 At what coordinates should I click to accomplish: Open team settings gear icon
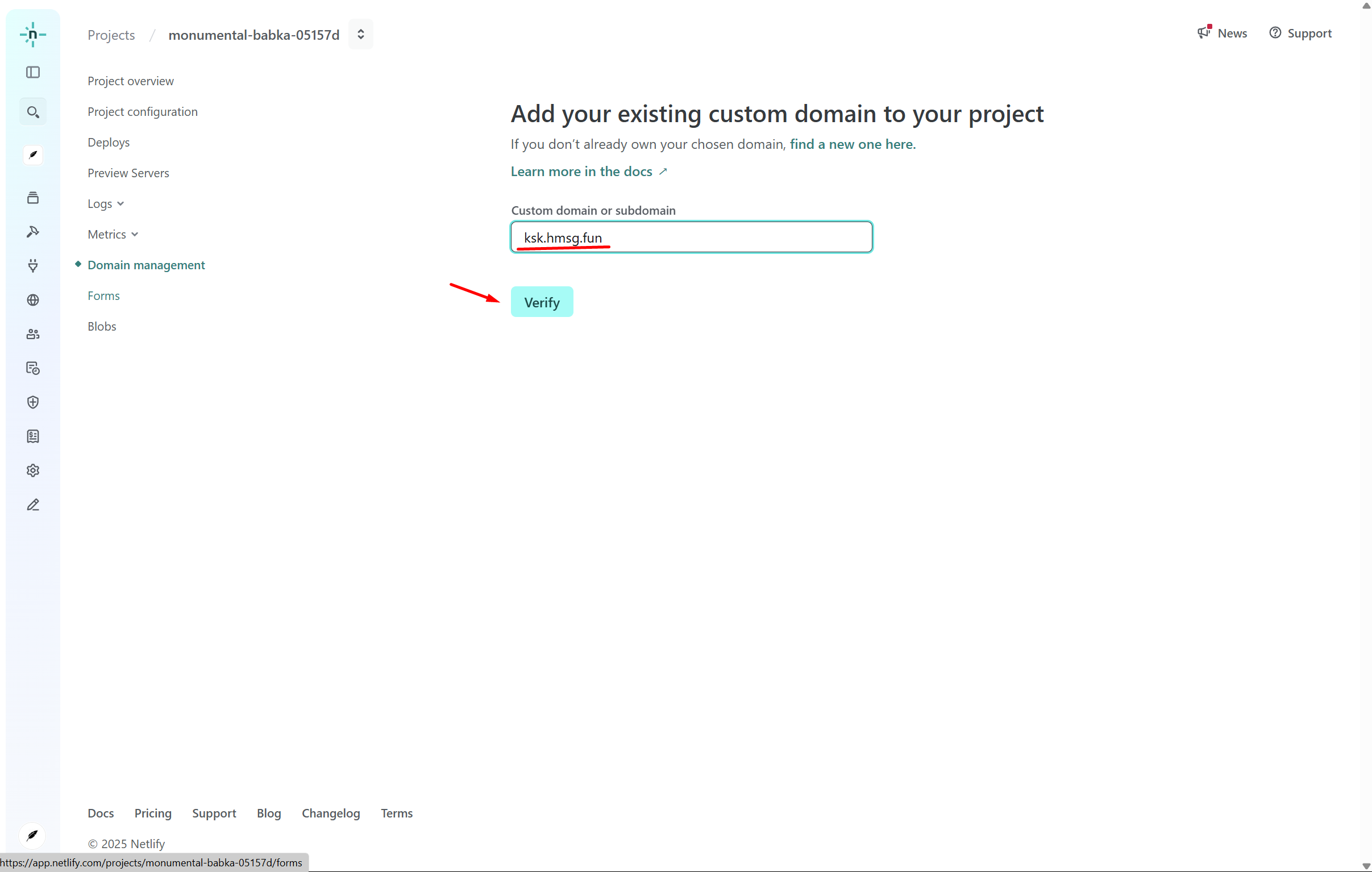coord(32,471)
